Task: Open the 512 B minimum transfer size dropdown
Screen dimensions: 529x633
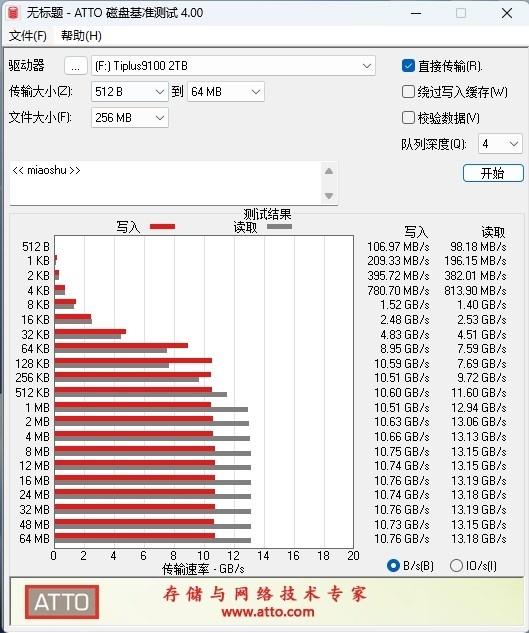Action: point(130,92)
